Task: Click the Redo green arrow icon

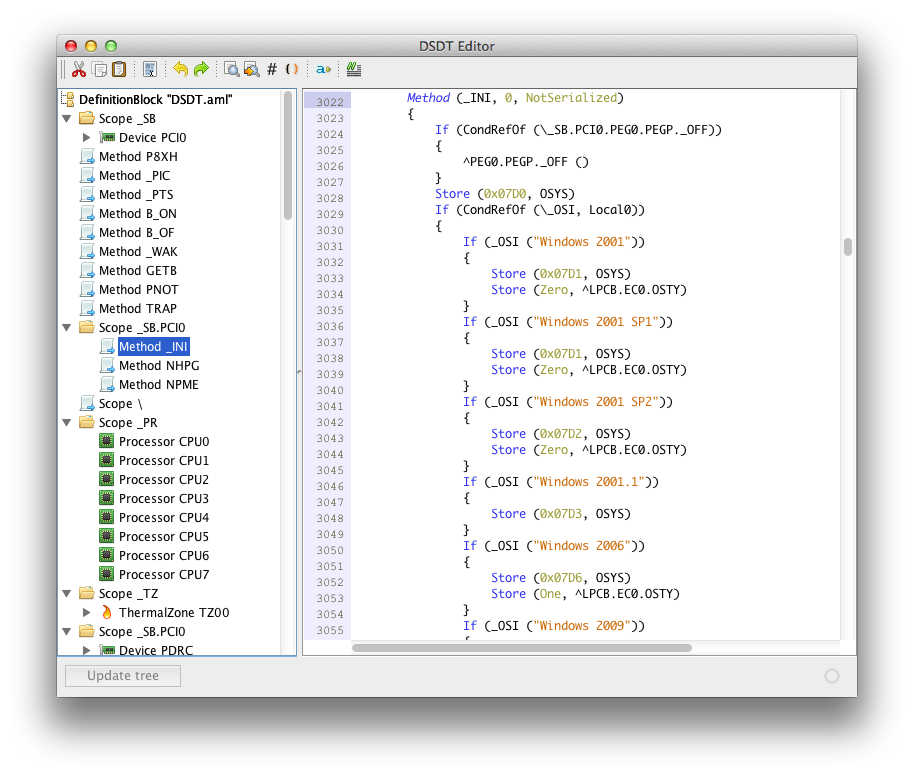Action: (201, 69)
